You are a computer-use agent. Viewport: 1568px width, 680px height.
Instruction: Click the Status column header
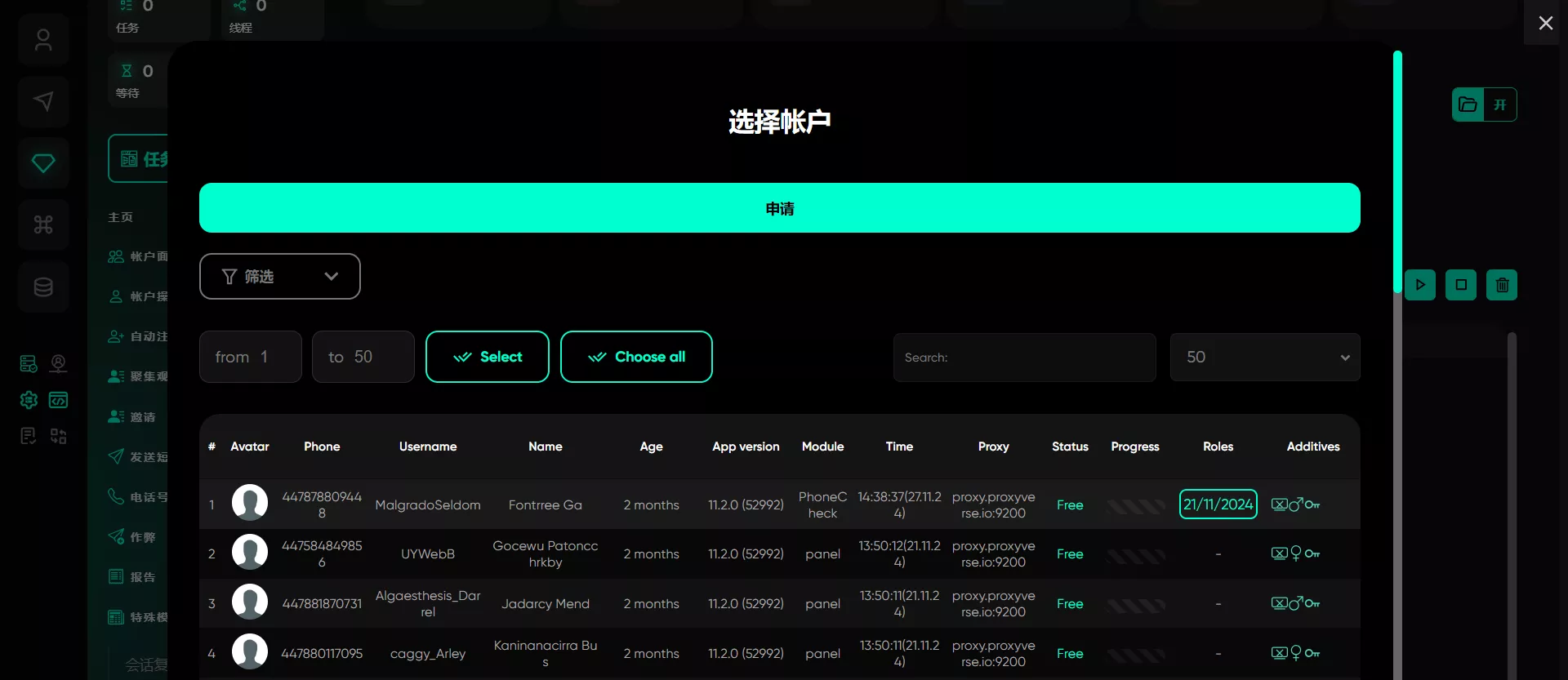pyautogui.click(x=1070, y=447)
